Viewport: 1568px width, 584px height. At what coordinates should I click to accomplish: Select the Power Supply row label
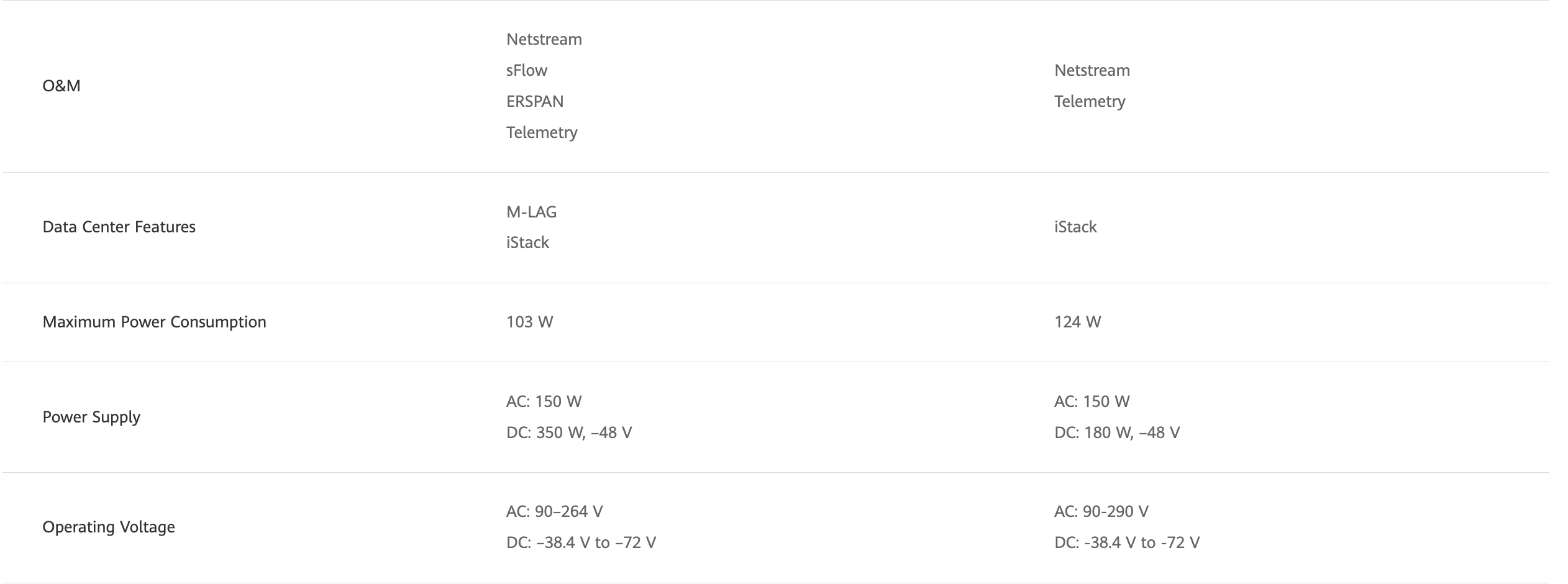point(91,417)
